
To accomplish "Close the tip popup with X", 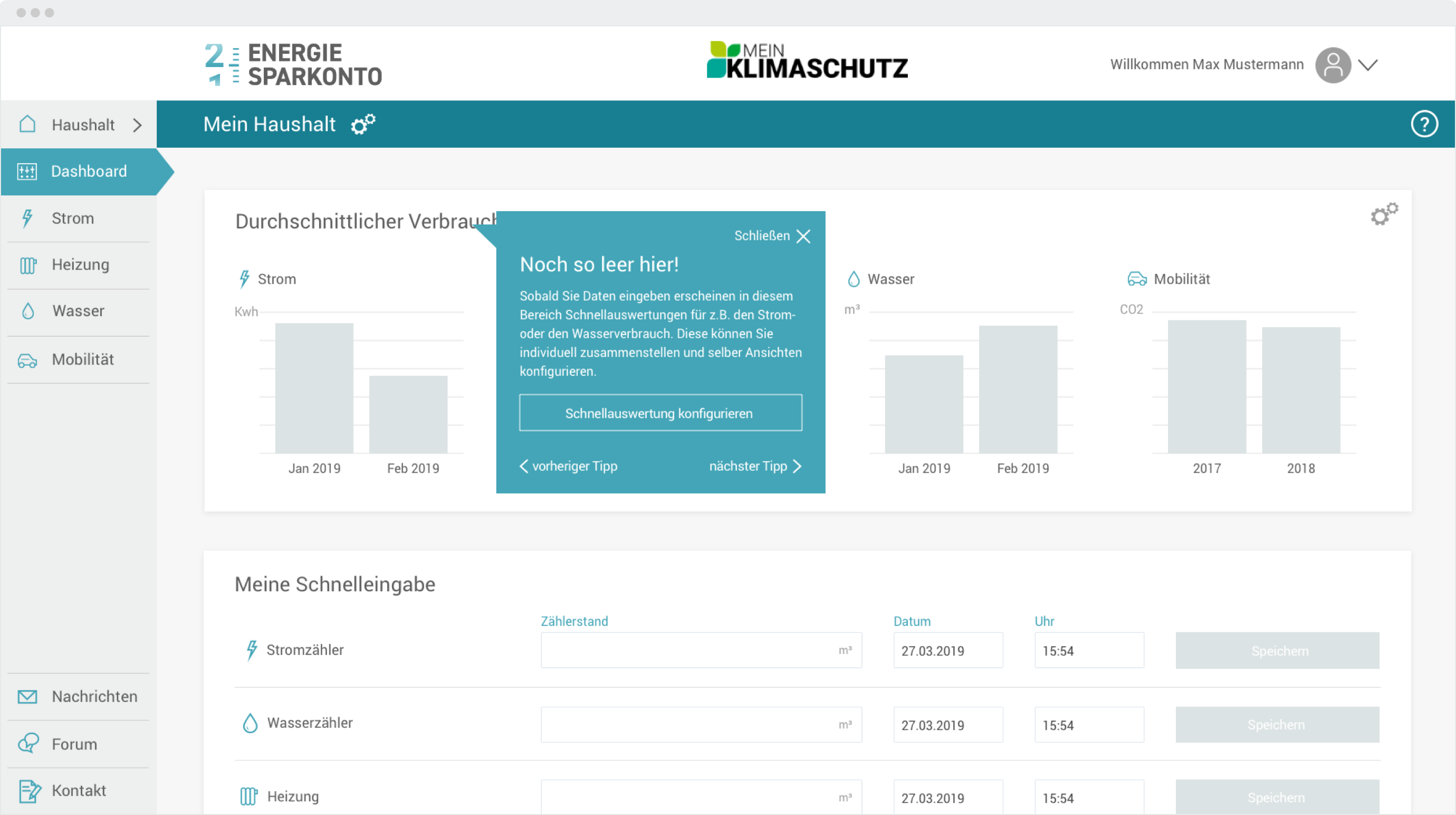I will 803,236.
